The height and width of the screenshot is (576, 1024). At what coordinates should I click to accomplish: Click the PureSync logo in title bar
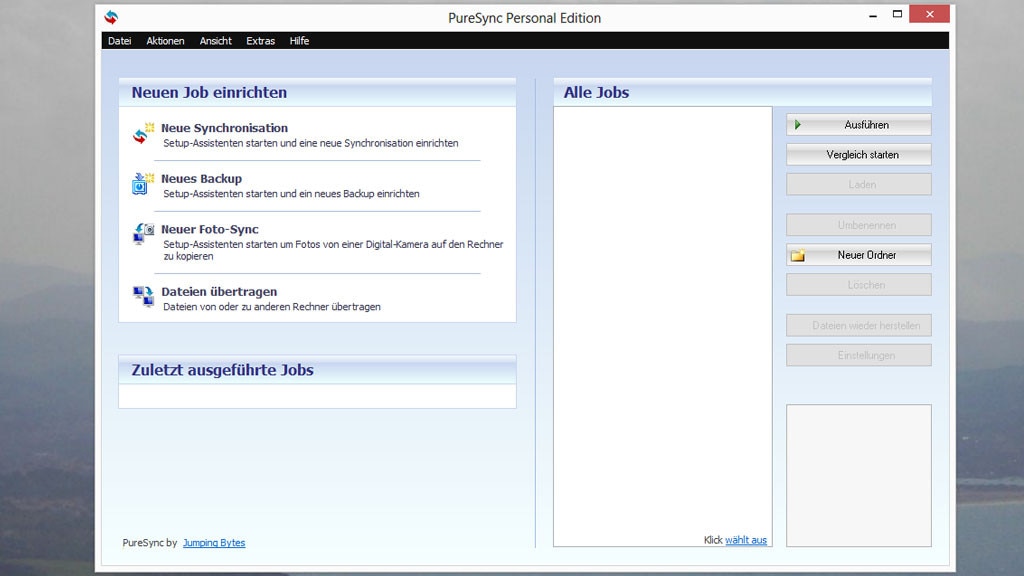[x=112, y=17]
